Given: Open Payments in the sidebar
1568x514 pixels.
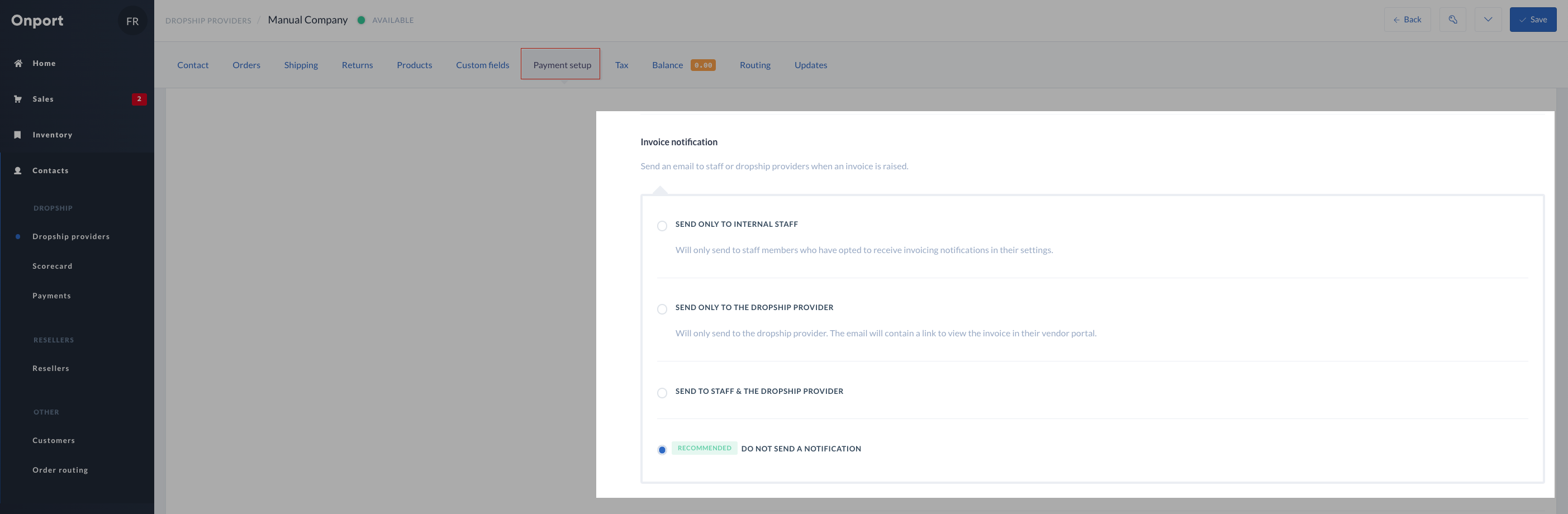Looking at the screenshot, I should pyautogui.click(x=52, y=296).
